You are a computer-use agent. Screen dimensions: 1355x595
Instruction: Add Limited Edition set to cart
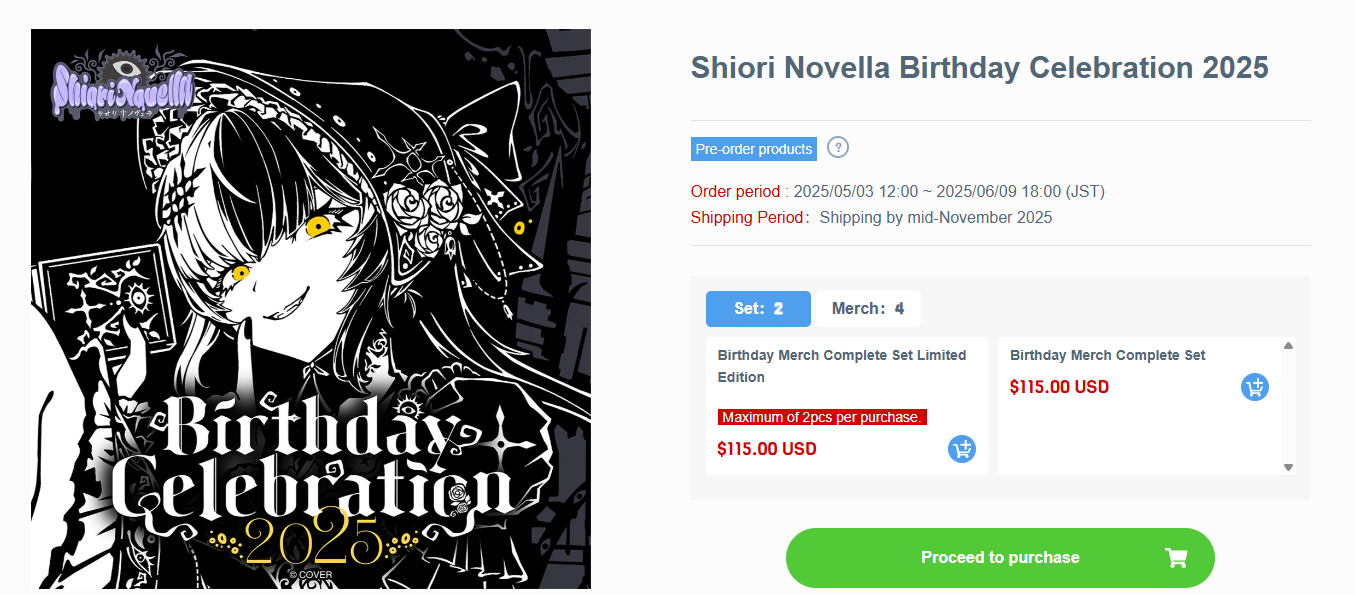(x=961, y=449)
